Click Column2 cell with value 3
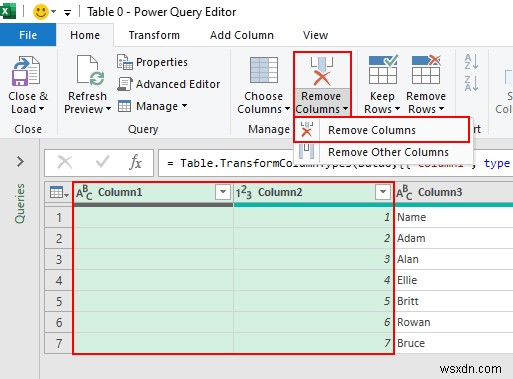 pos(313,259)
